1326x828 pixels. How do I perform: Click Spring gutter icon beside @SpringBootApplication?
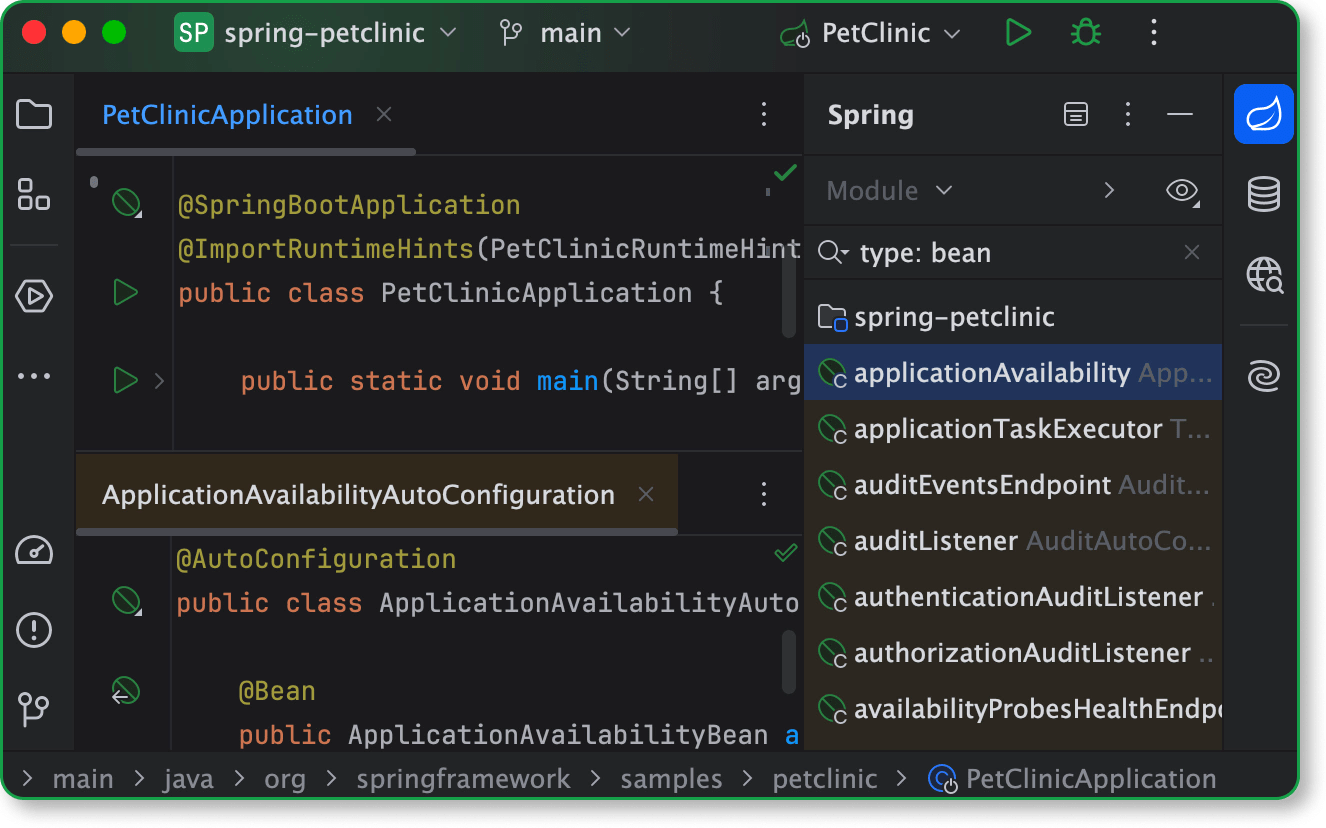[x=125, y=204]
